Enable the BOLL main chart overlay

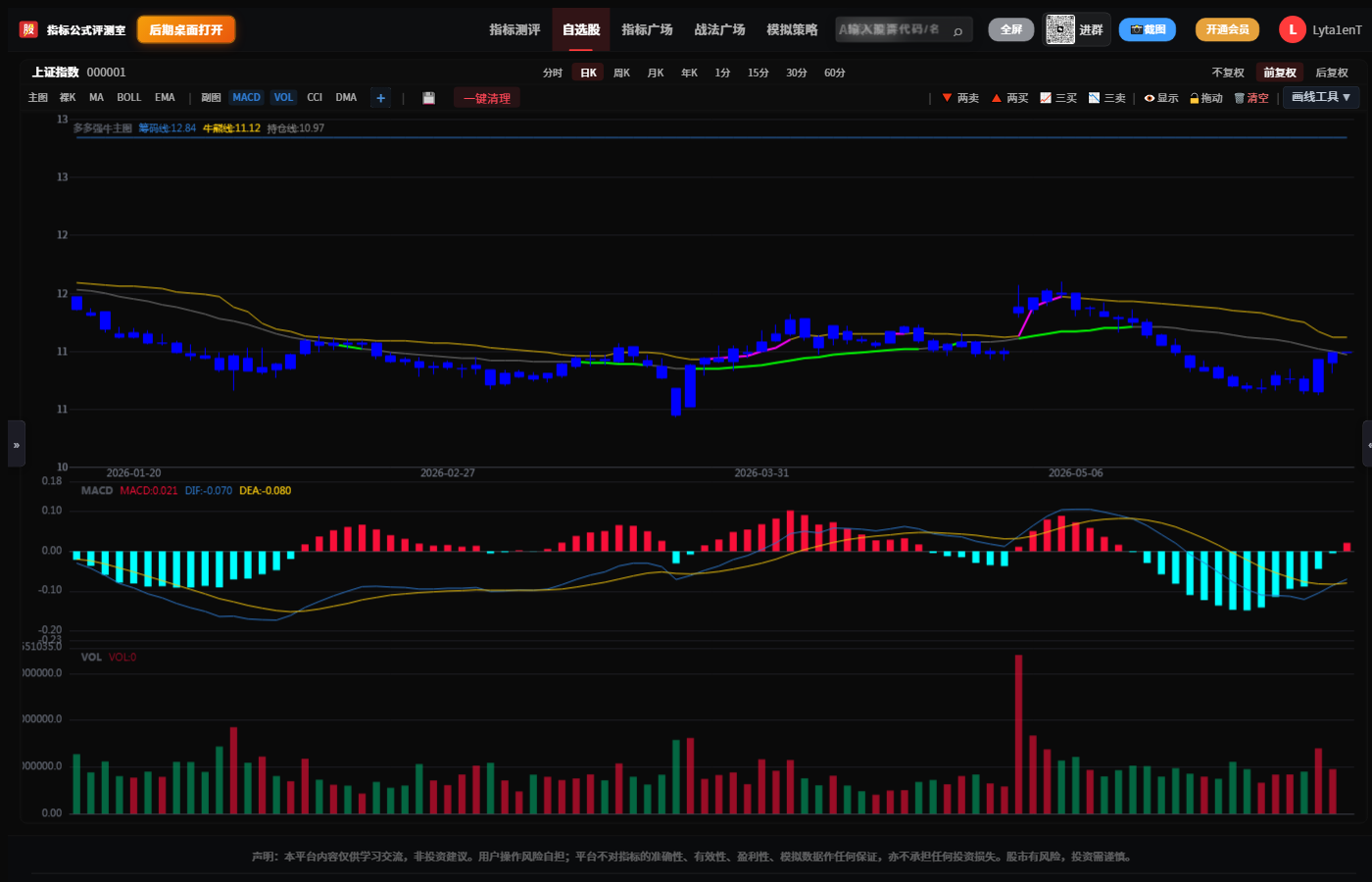[128, 98]
